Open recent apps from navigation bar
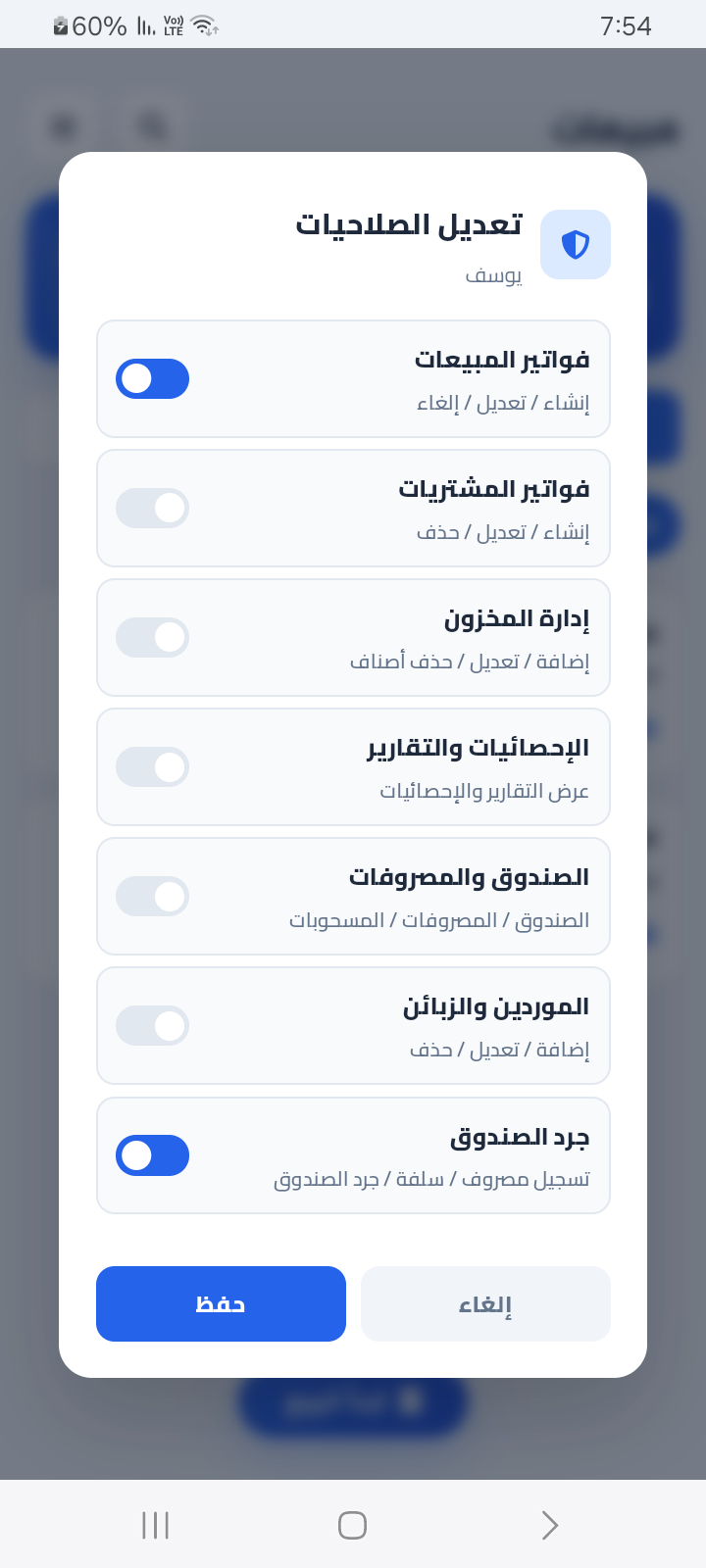Screen dimensions: 706x1568 pyautogui.click(x=156, y=1525)
